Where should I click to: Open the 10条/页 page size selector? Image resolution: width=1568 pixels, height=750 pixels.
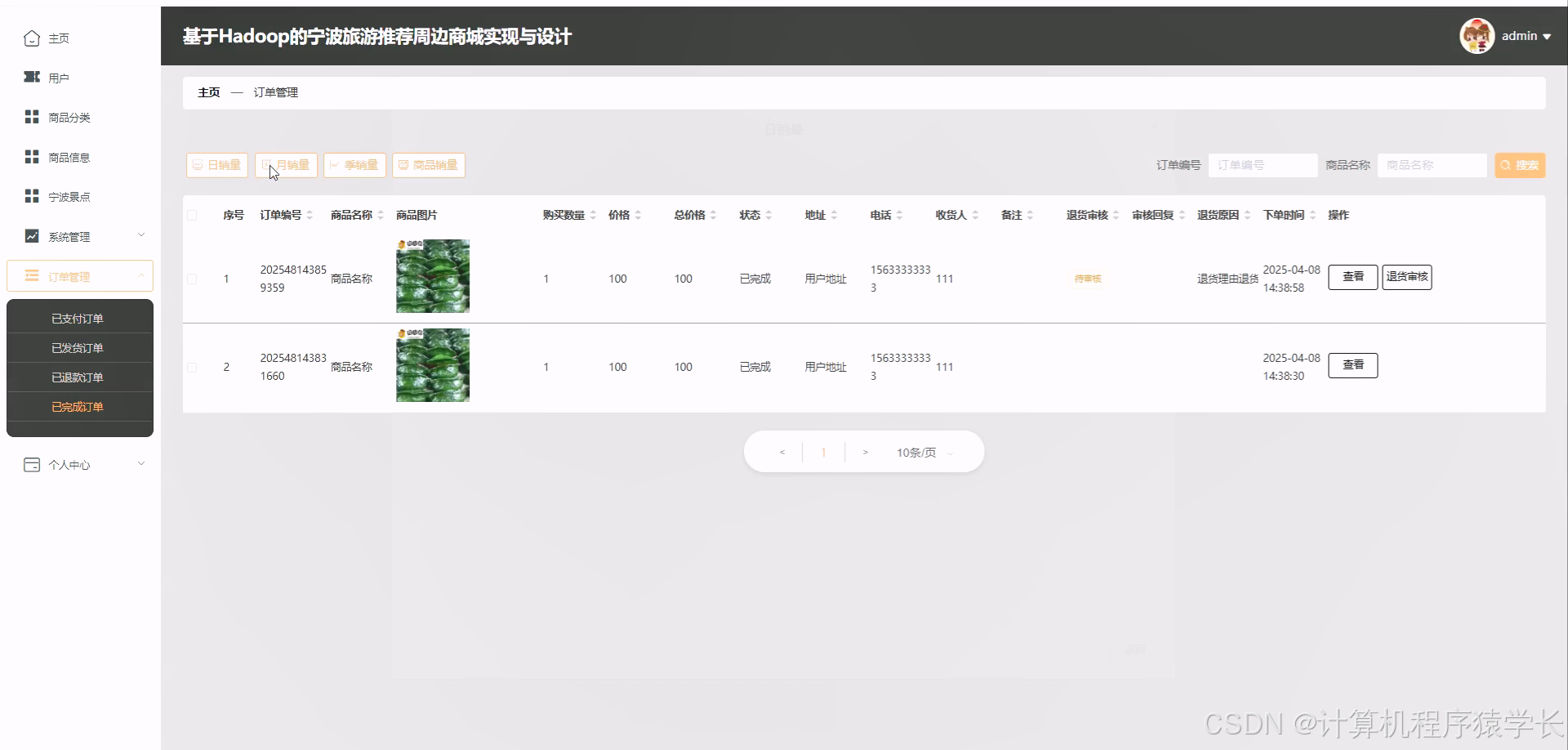coord(916,452)
